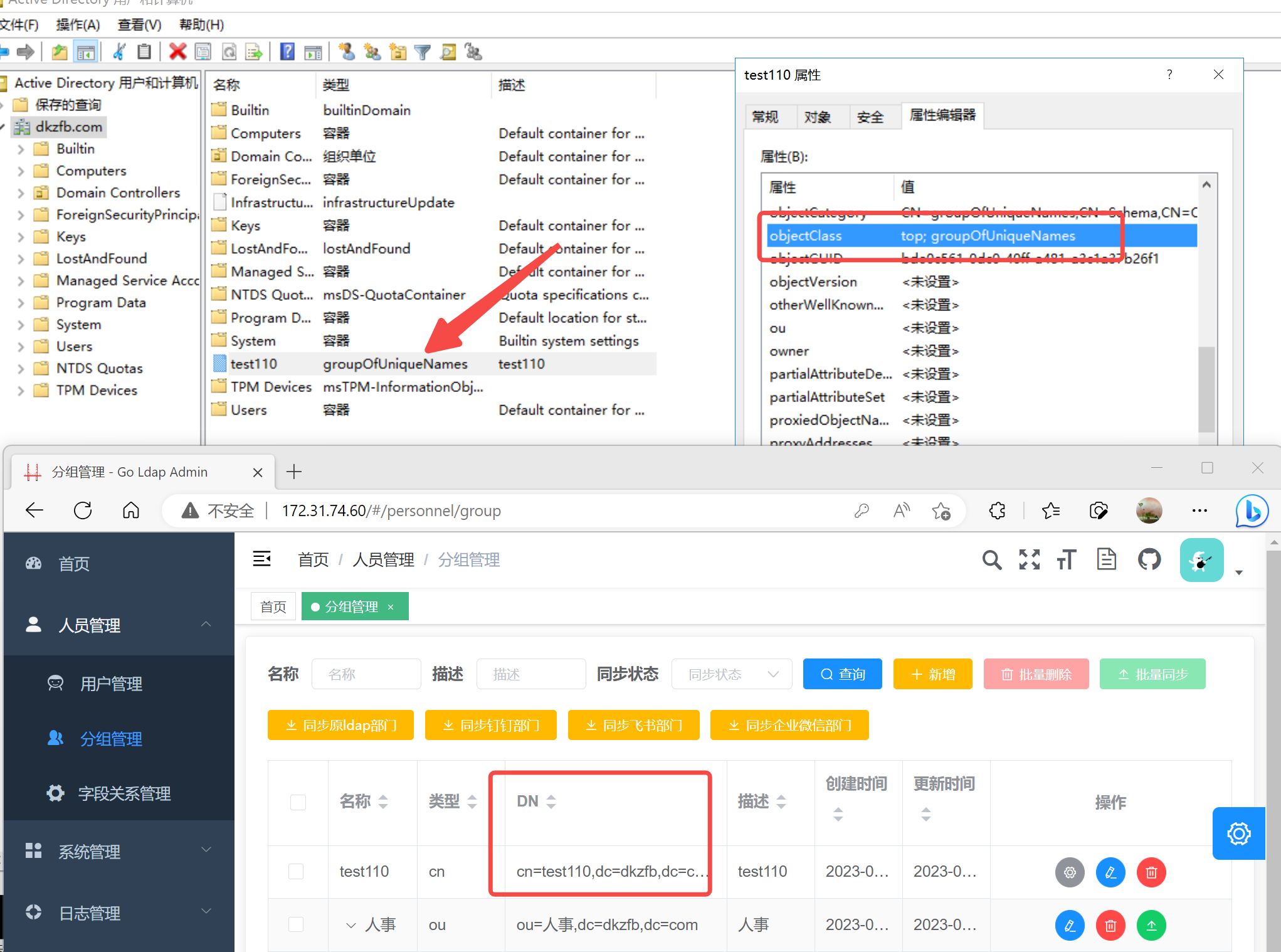Image resolution: width=1281 pixels, height=952 pixels.
Task: Check the select-all checkbox in table header
Action: (298, 802)
